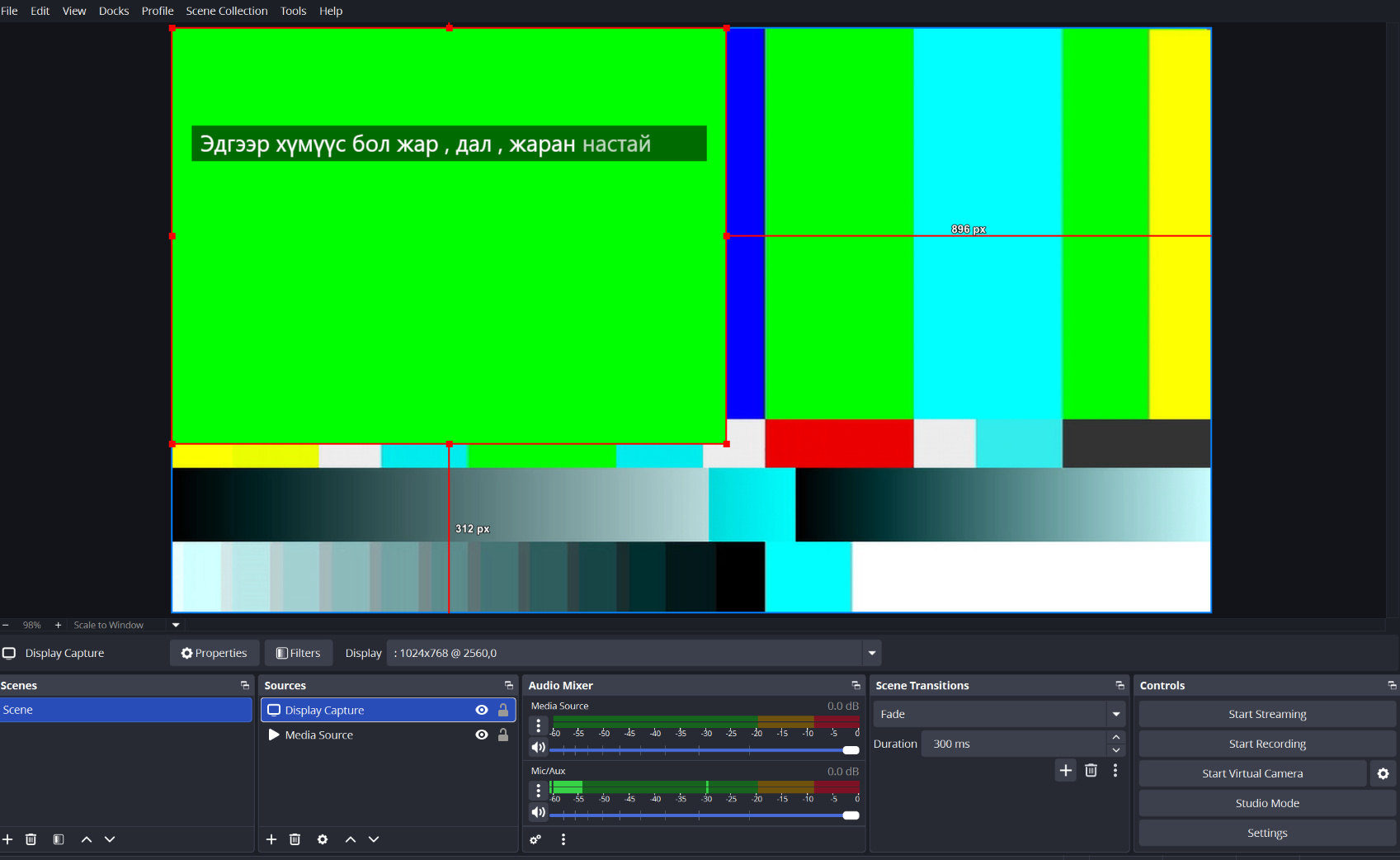Open Media Source audio options menu

(539, 725)
